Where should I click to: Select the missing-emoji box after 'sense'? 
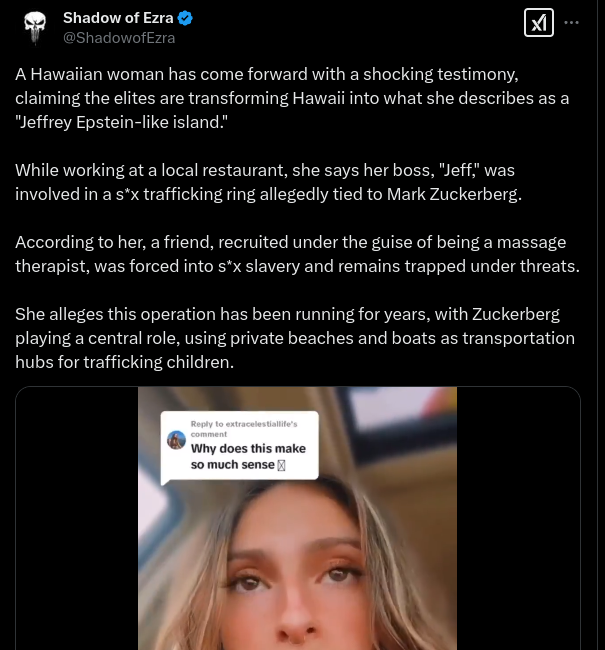(281, 466)
